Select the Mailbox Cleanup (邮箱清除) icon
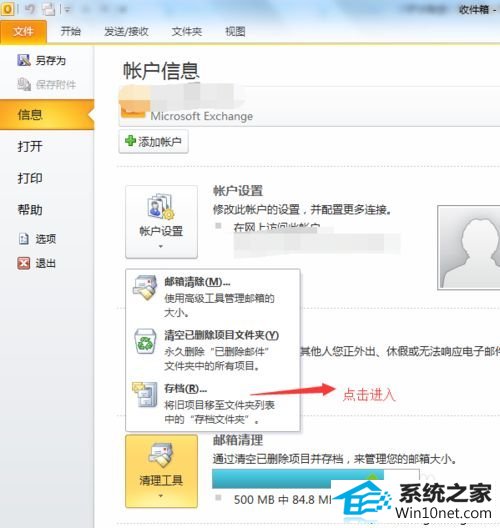 (x=145, y=288)
